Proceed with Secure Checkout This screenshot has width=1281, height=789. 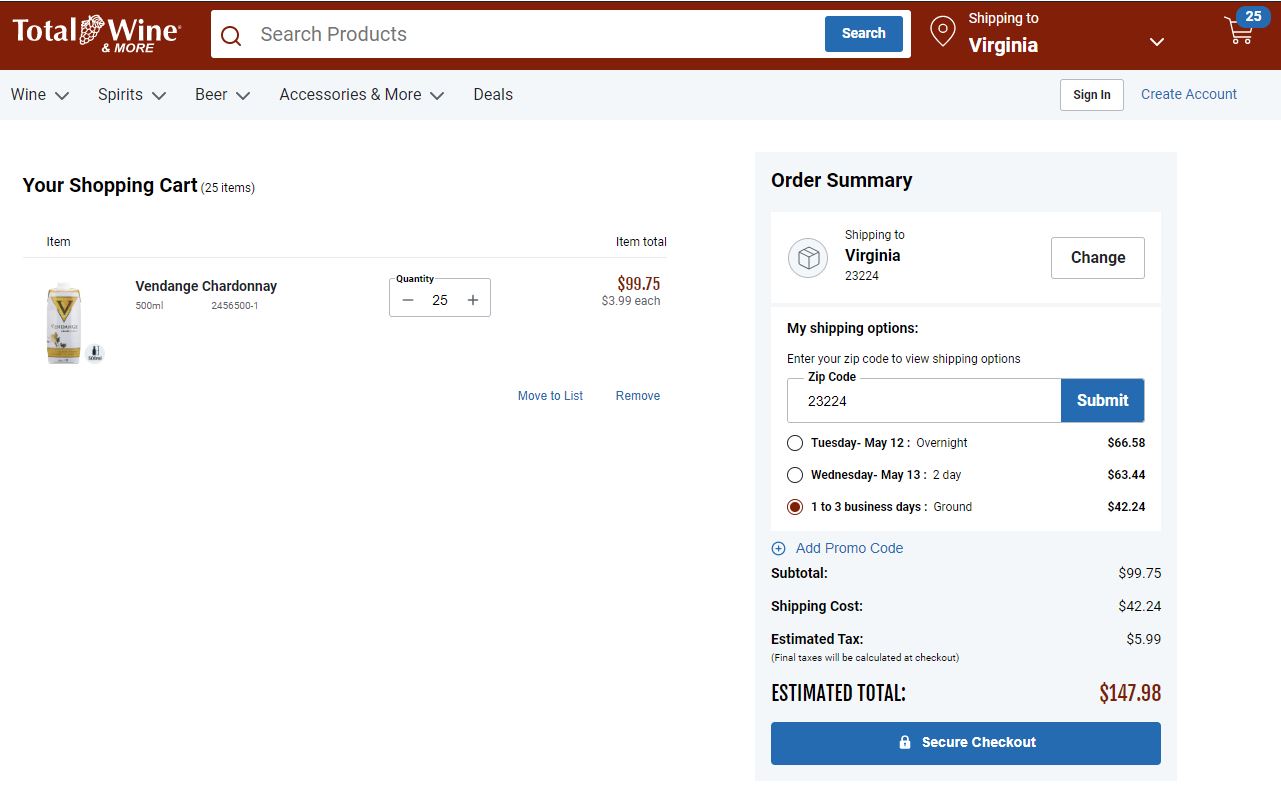tap(966, 743)
